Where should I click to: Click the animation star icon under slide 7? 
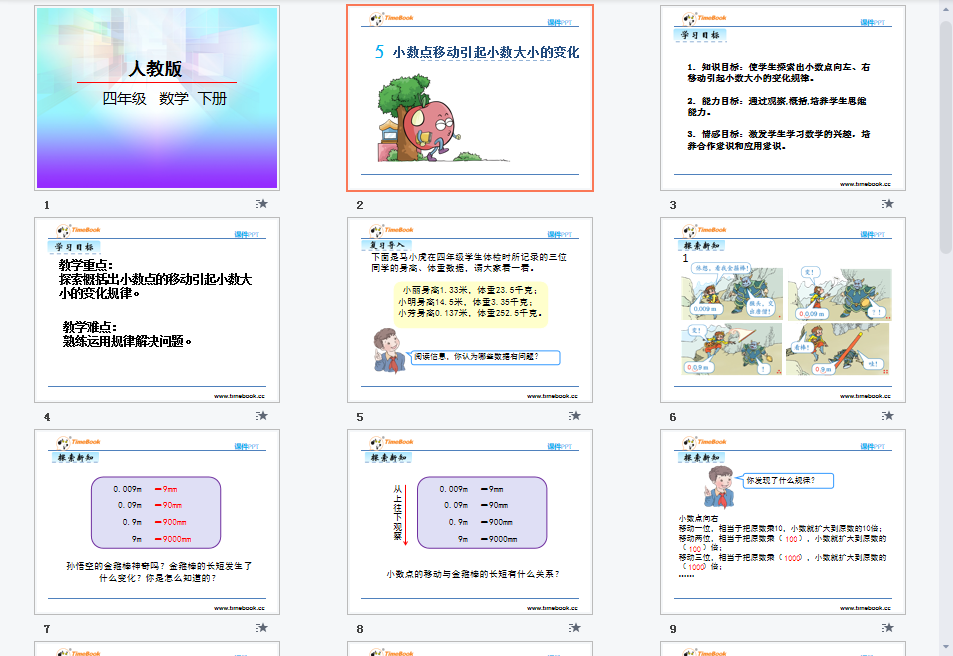(x=262, y=627)
